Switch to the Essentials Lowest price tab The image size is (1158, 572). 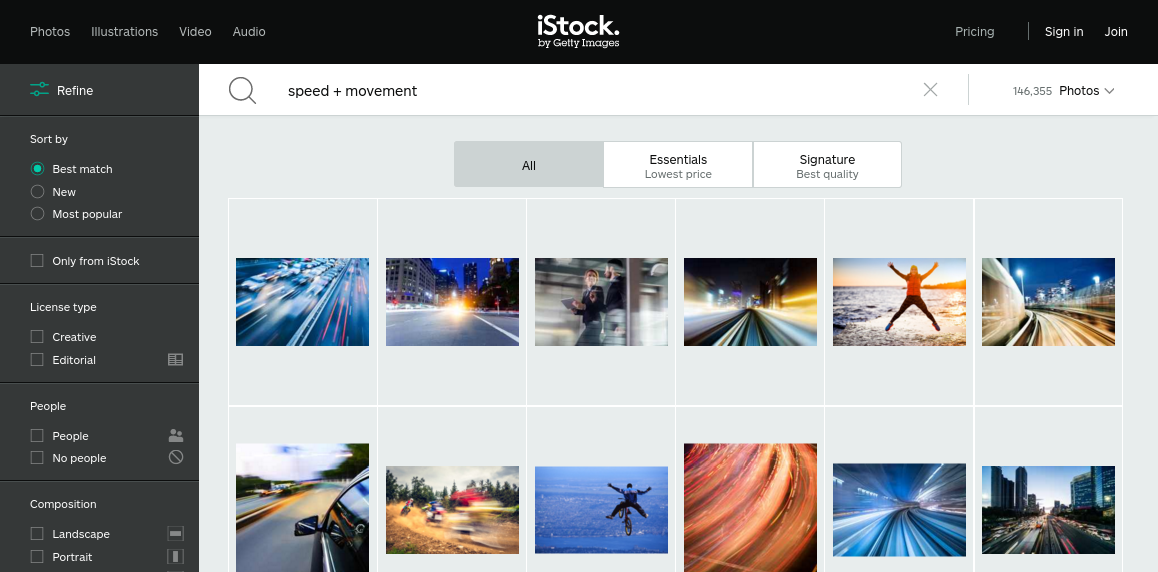[x=678, y=165]
